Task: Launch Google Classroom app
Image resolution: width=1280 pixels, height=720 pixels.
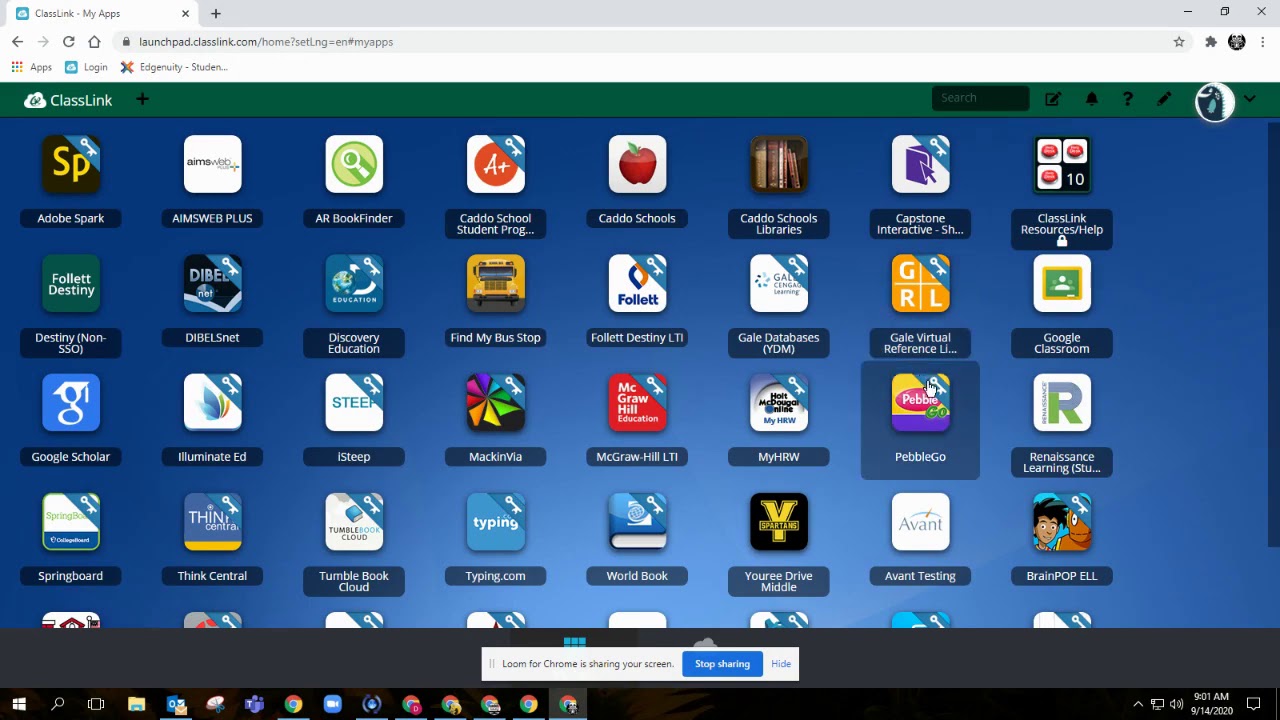Action: tap(1062, 283)
